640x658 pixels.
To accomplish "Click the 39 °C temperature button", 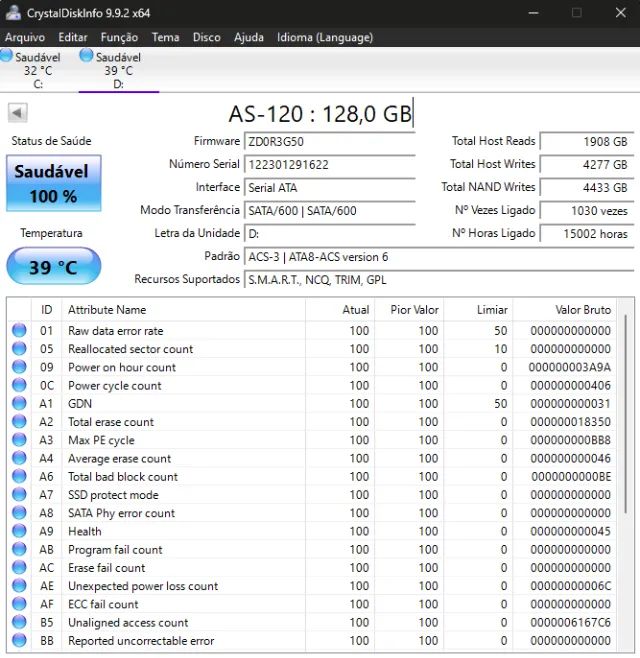I will click(x=54, y=266).
